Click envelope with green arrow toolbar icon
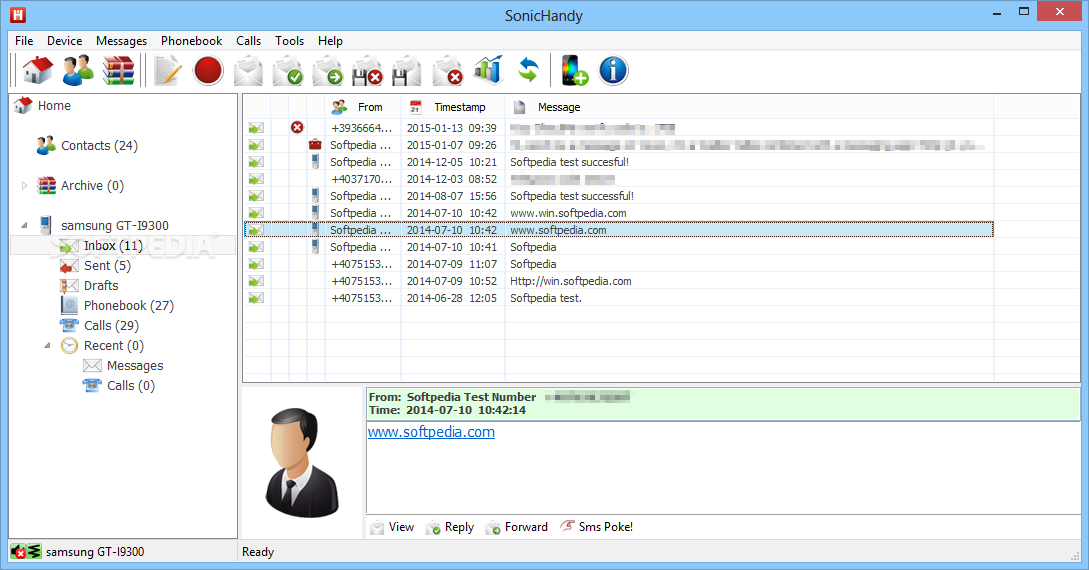This screenshot has width=1089, height=570. pyautogui.click(x=327, y=70)
